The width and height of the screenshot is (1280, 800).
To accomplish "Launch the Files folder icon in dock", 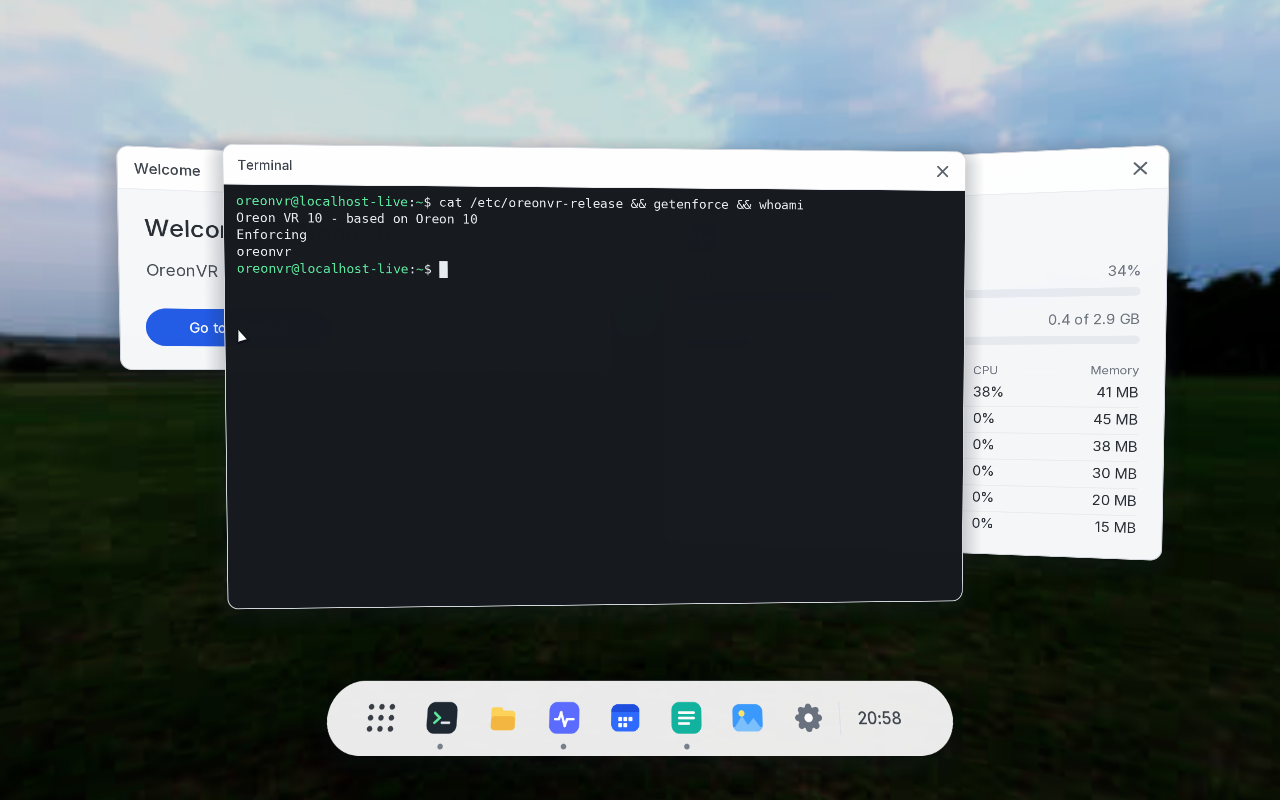I will point(503,718).
